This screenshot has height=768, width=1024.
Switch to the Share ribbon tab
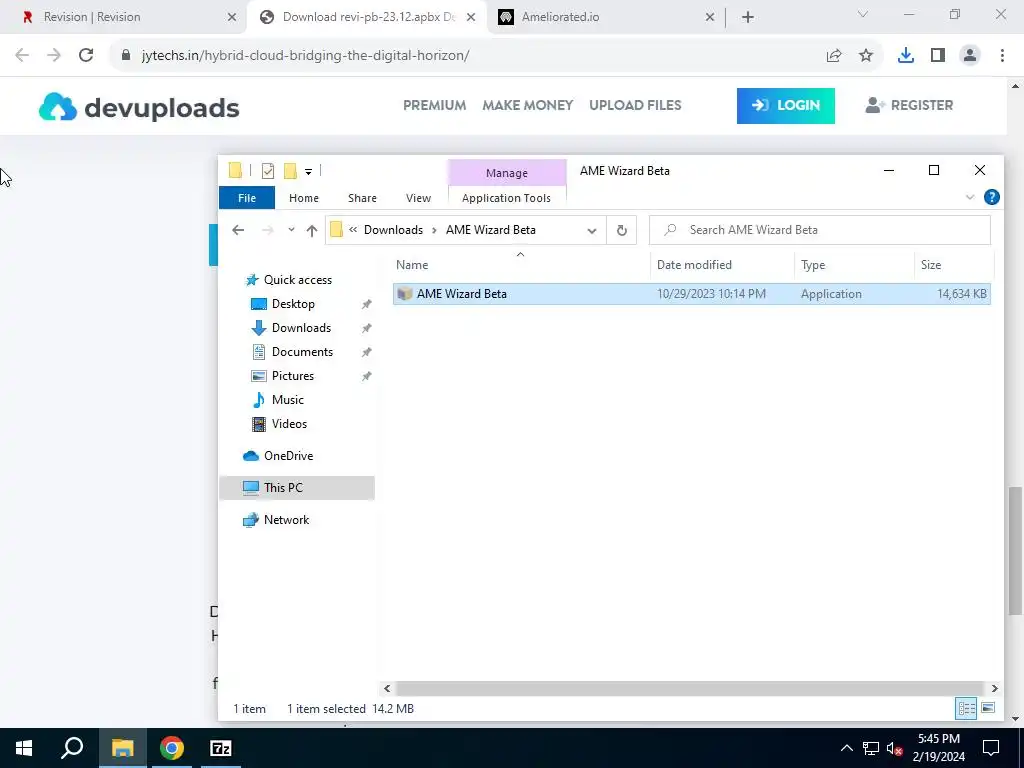(362, 198)
